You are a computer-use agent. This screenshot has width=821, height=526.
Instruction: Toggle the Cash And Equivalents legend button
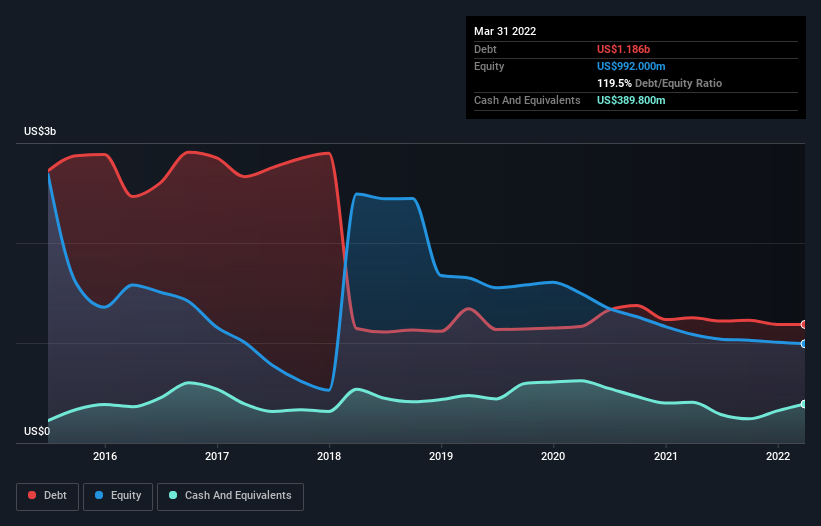(x=230, y=496)
